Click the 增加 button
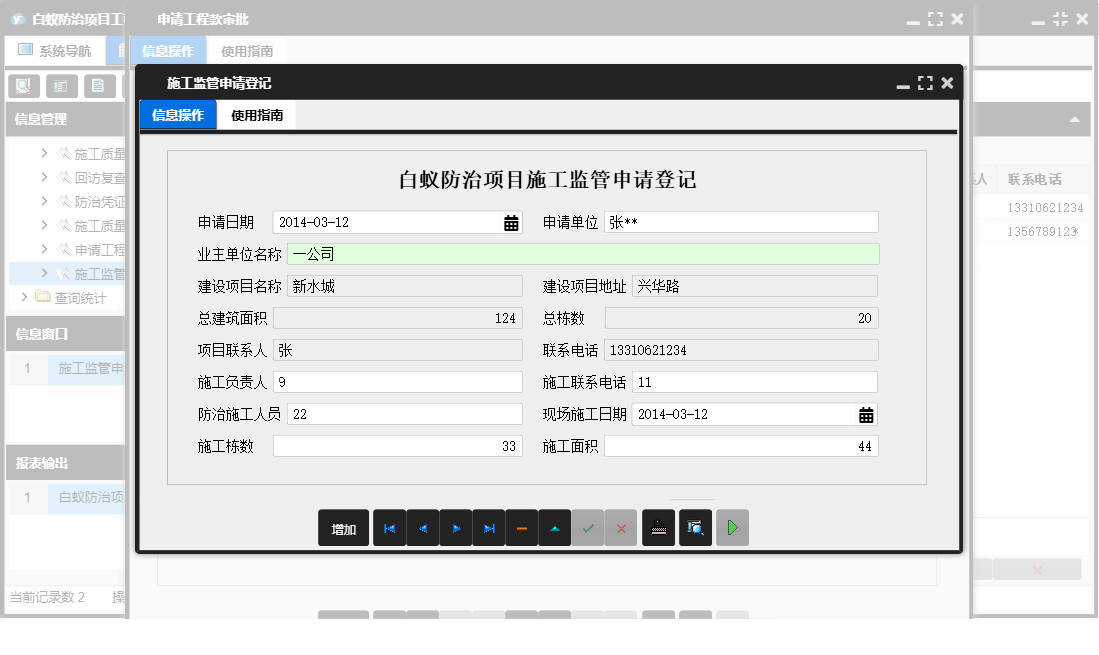The width and height of the screenshot is (1099, 655). coord(343,529)
